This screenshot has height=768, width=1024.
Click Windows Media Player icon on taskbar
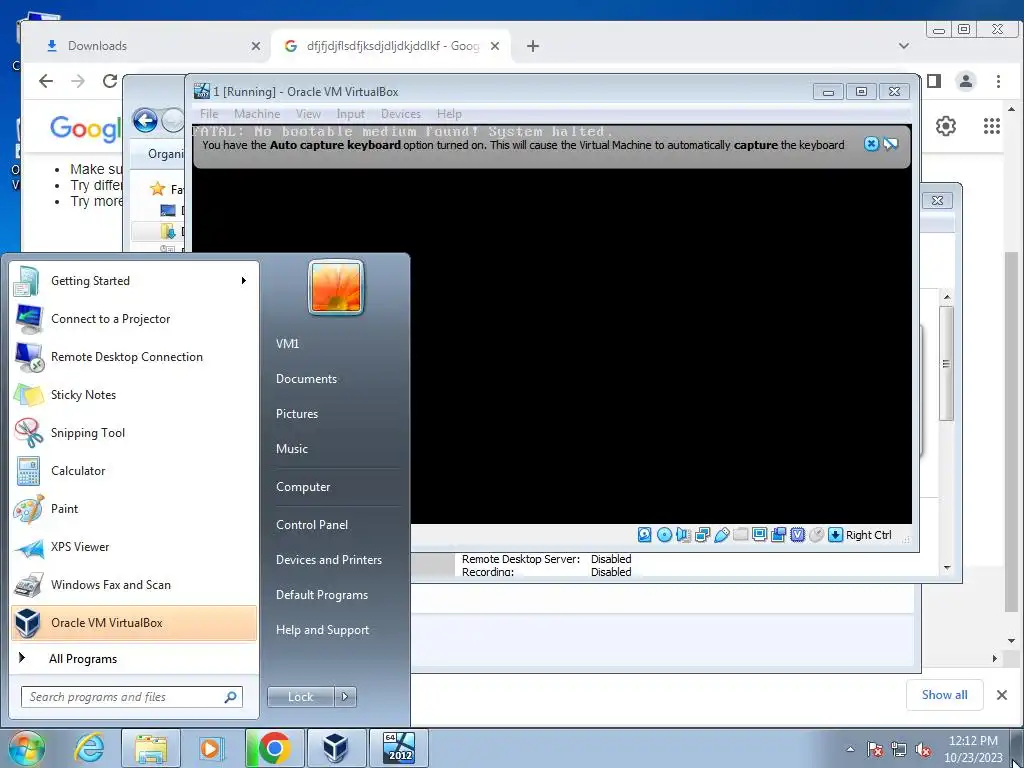[212, 748]
